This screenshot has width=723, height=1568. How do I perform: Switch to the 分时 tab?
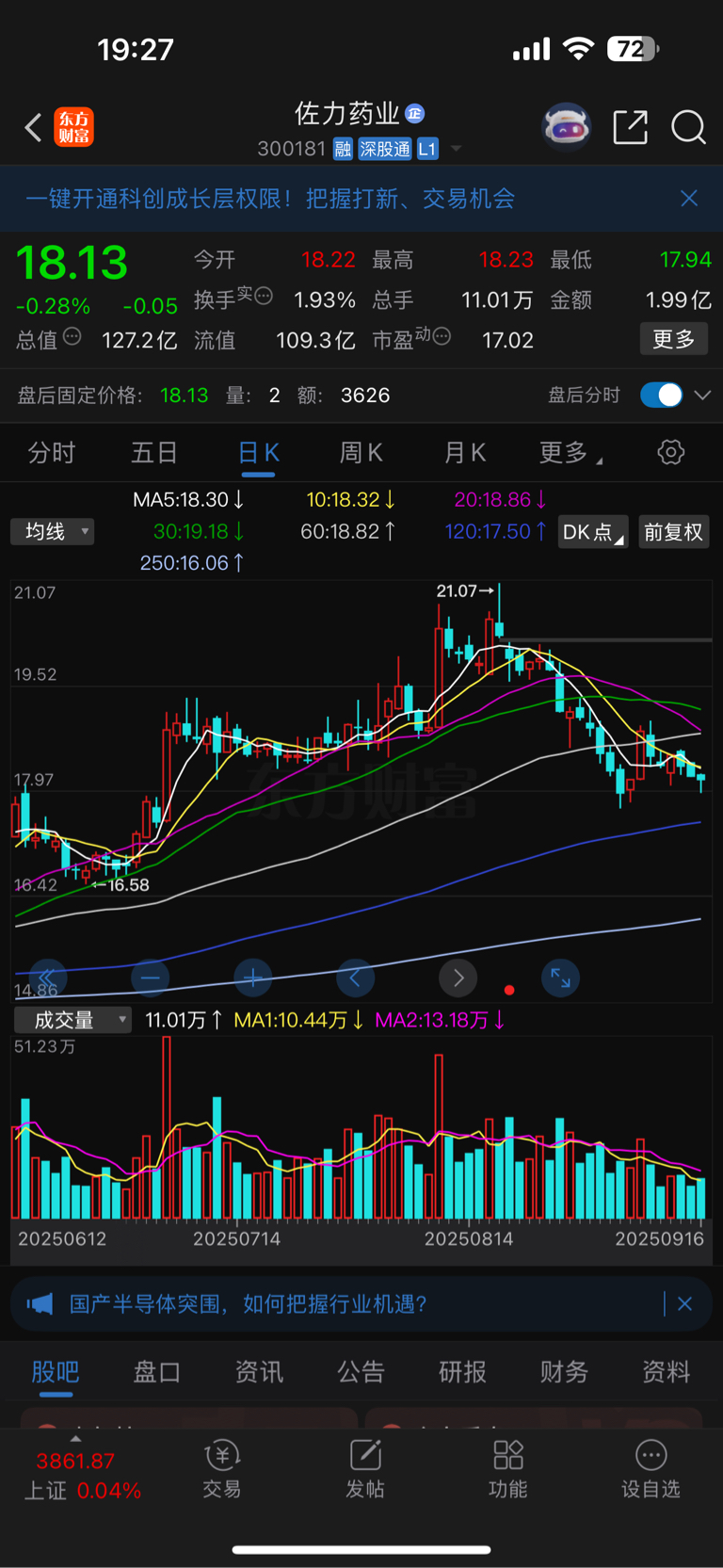click(x=52, y=453)
